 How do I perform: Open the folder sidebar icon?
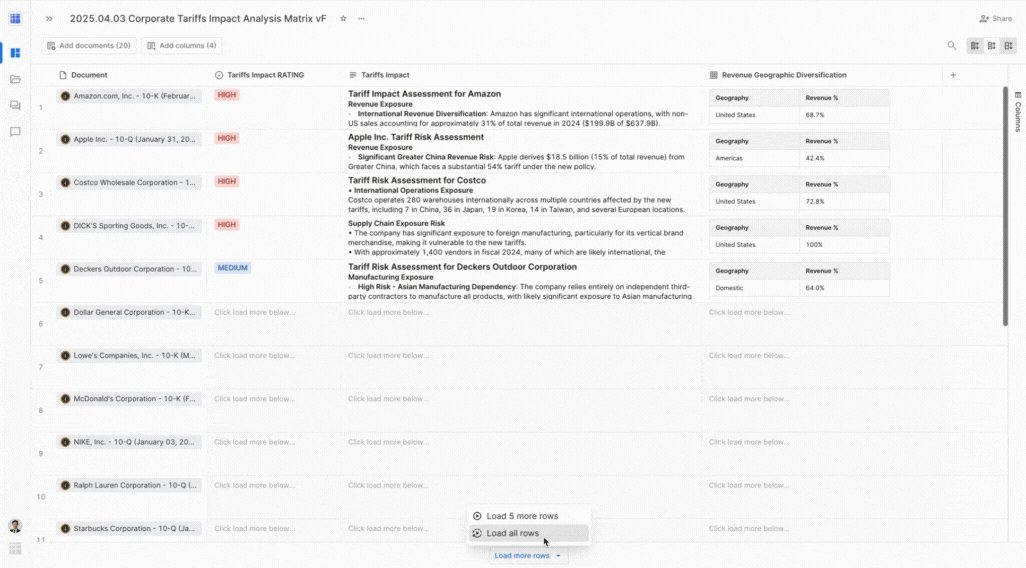(x=15, y=79)
